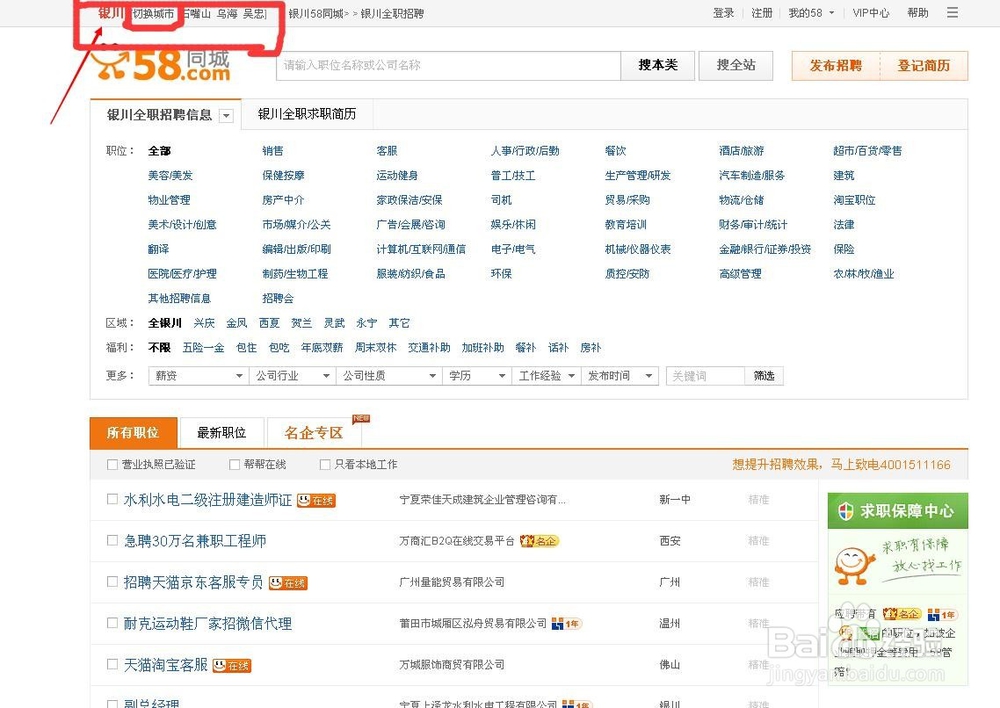Open the 名企专区 tab
The height and width of the screenshot is (708, 1000).
tap(313, 432)
